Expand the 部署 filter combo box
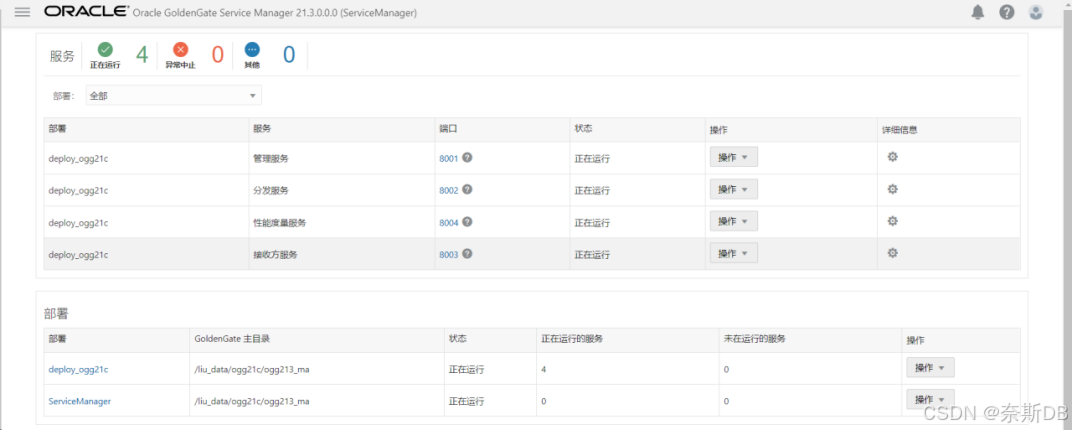1072x430 pixels. [x=174, y=96]
